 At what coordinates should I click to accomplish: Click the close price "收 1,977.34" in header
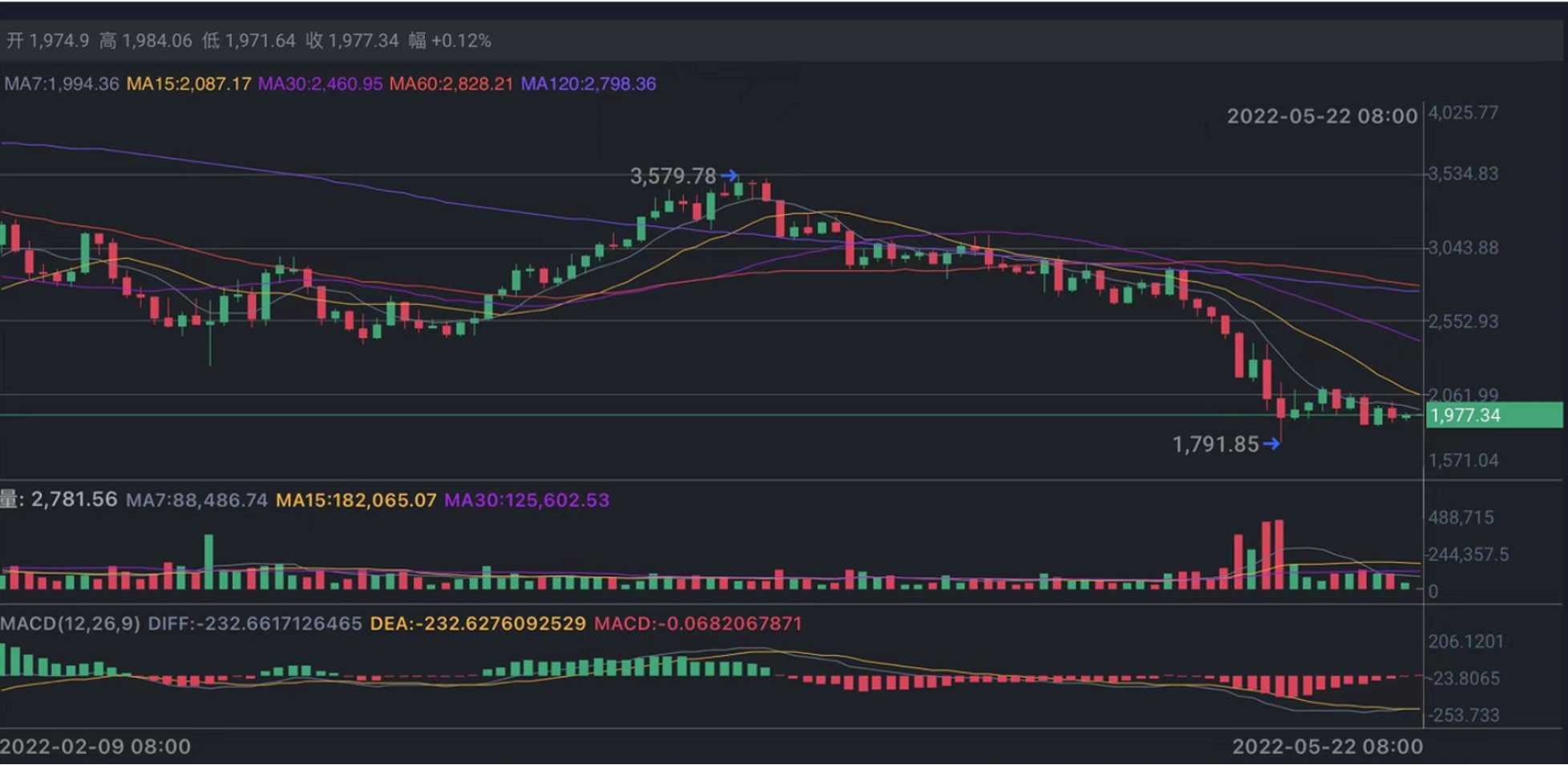[352, 41]
